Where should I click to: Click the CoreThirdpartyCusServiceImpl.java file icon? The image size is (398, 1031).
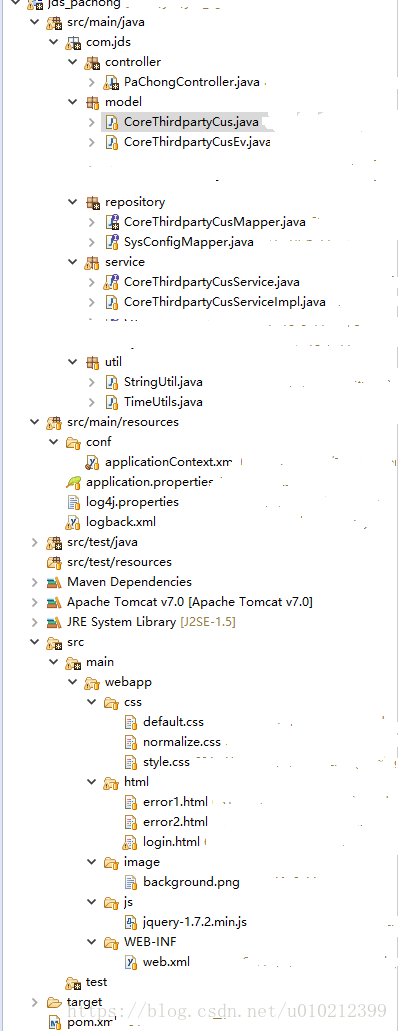click(111, 302)
